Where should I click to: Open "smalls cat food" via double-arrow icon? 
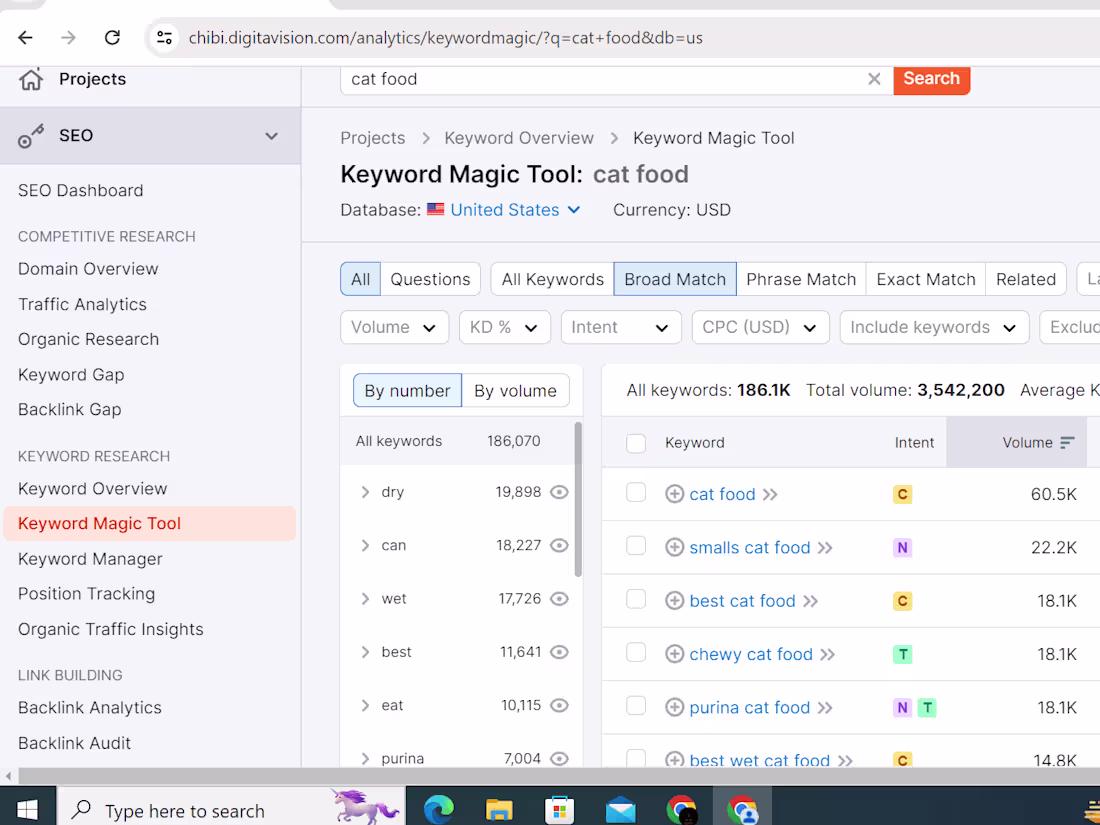pyautogui.click(x=826, y=547)
